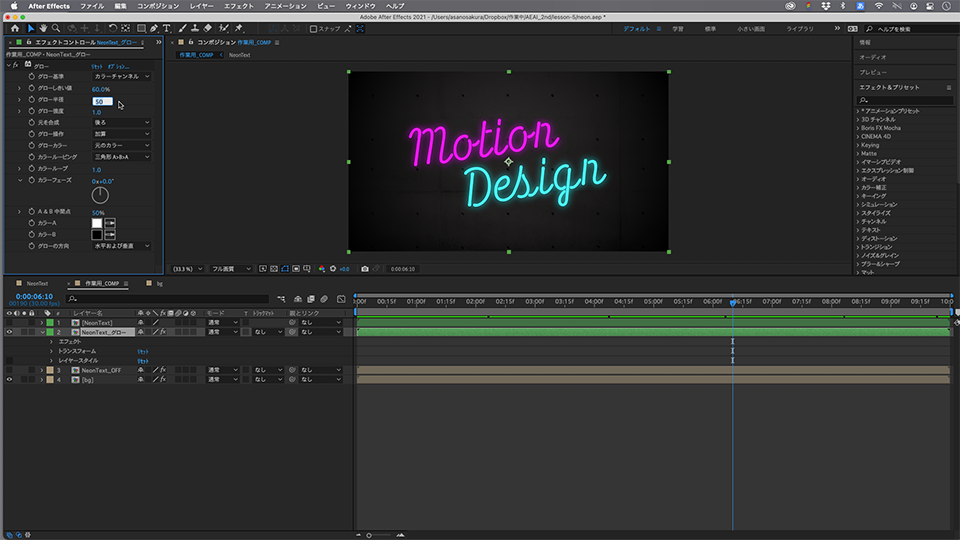Select the Zoom magnifier tool

click(x=56, y=28)
